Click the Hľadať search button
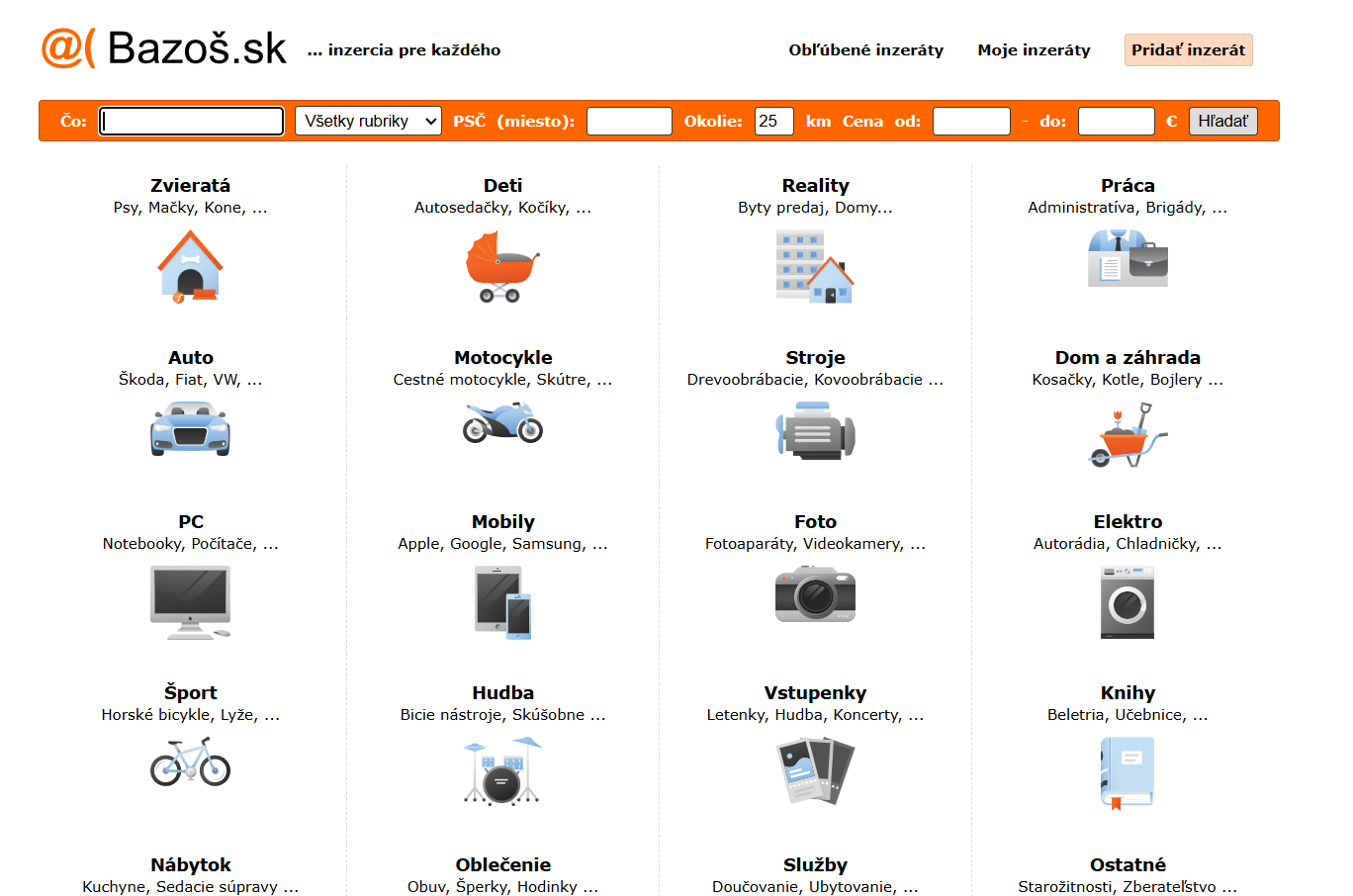This screenshot has height=896, width=1353. [1222, 121]
